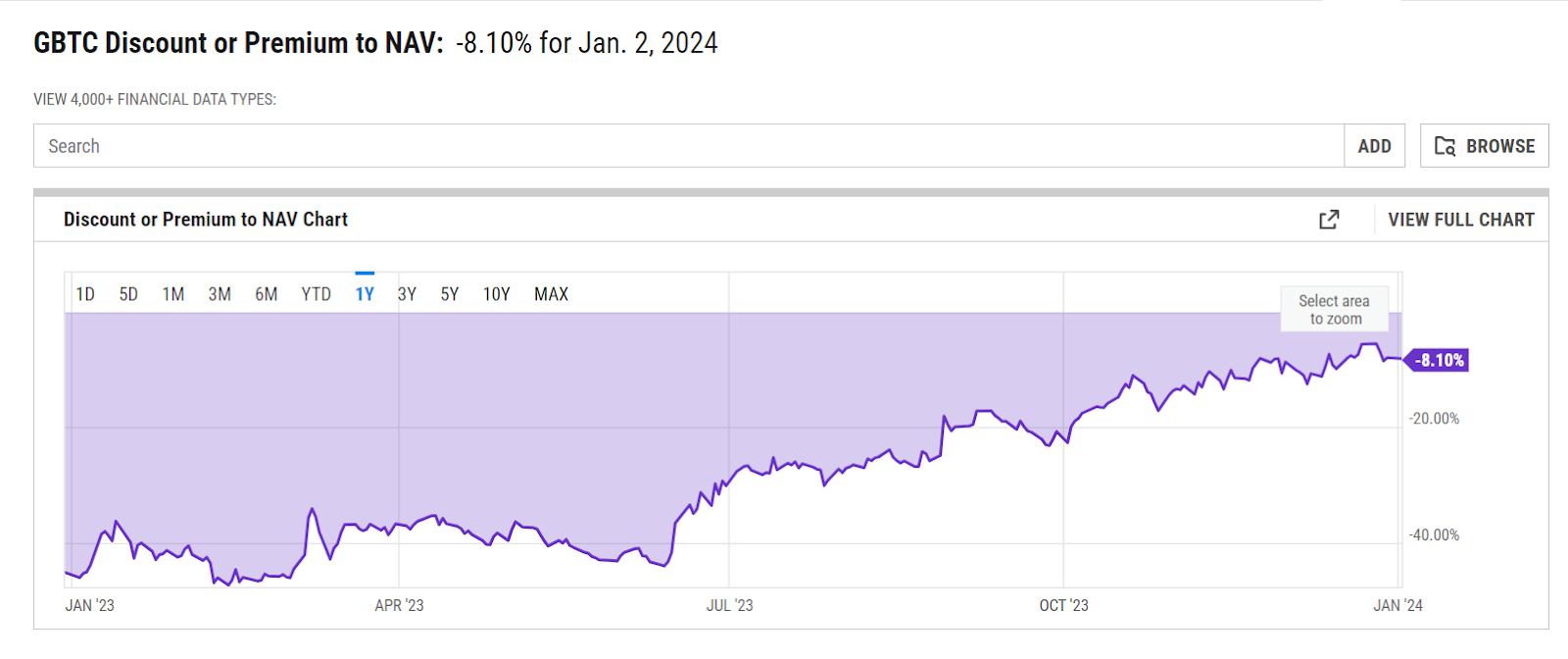The image size is (1568, 659).
Task: Select the 1D time range
Action: click(x=85, y=294)
